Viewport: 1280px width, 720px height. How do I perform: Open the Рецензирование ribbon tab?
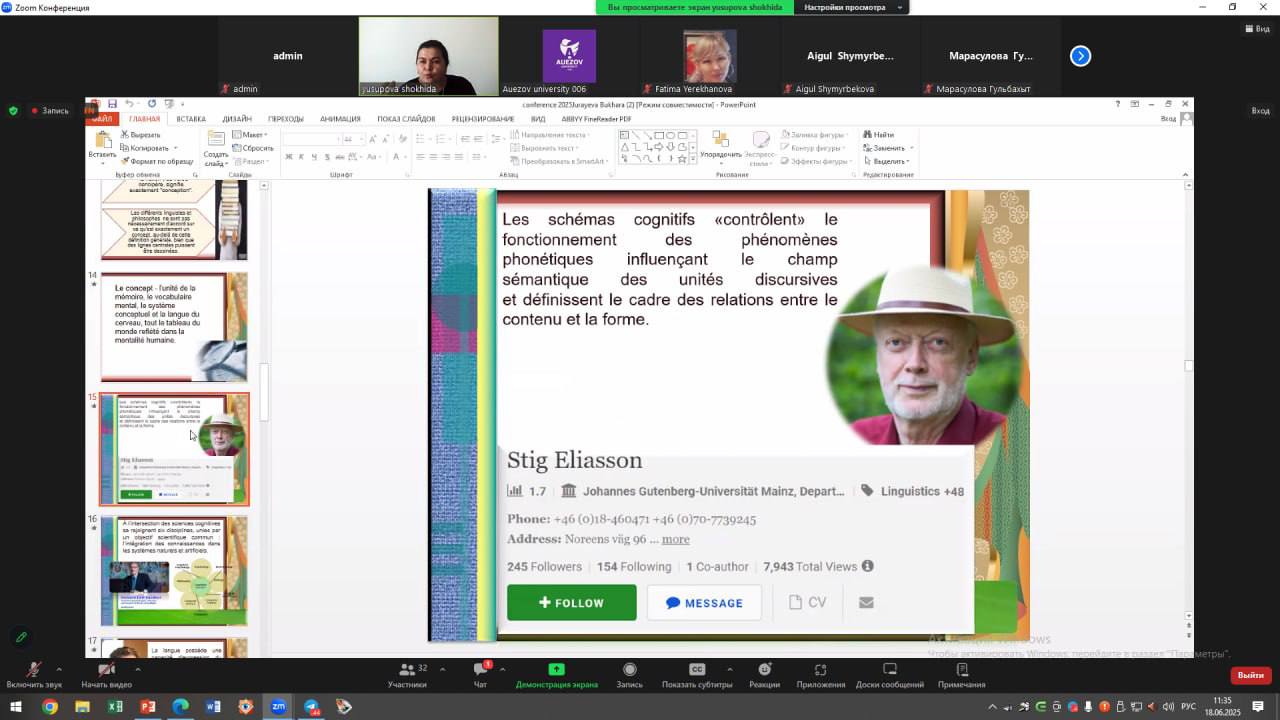point(483,119)
